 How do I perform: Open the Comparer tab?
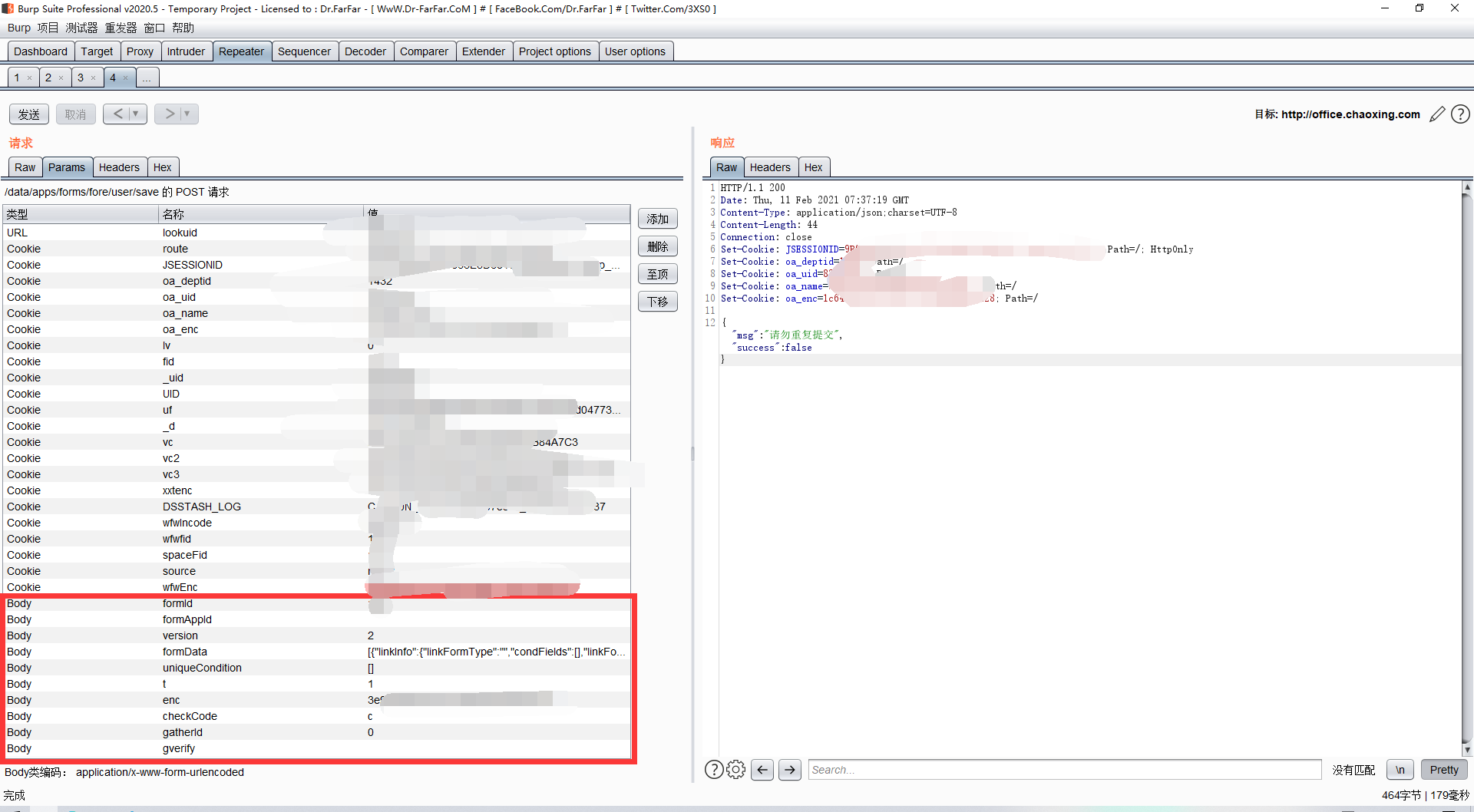[424, 51]
